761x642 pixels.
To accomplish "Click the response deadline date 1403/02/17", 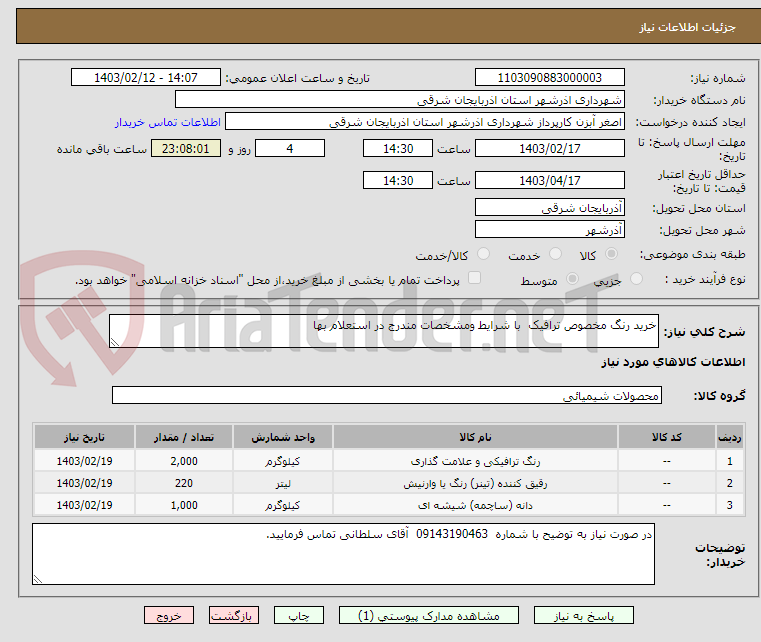I will coord(549,148).
